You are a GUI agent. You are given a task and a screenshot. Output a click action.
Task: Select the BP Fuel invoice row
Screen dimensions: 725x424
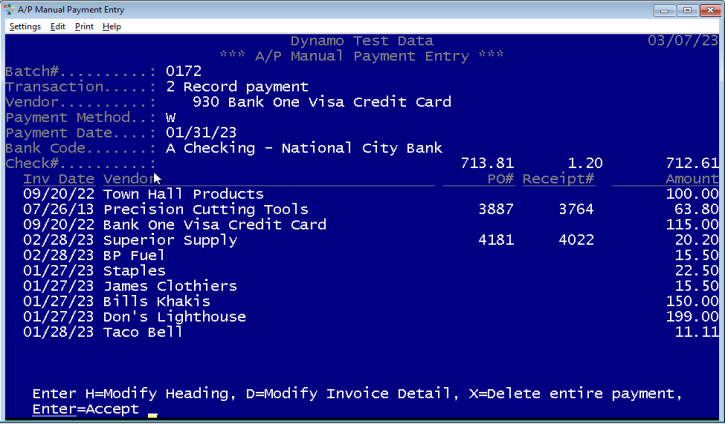[x=371, y=255]
